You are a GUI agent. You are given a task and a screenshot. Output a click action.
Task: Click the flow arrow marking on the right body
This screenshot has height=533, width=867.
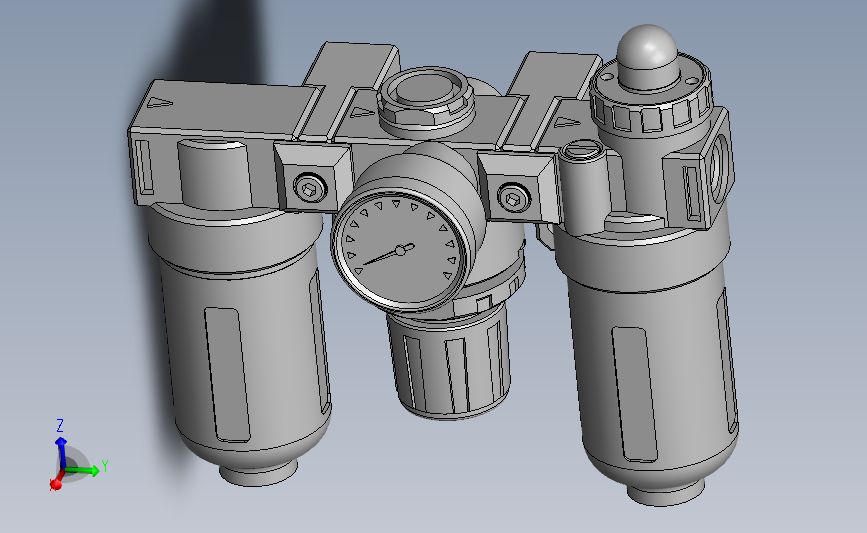568,122
